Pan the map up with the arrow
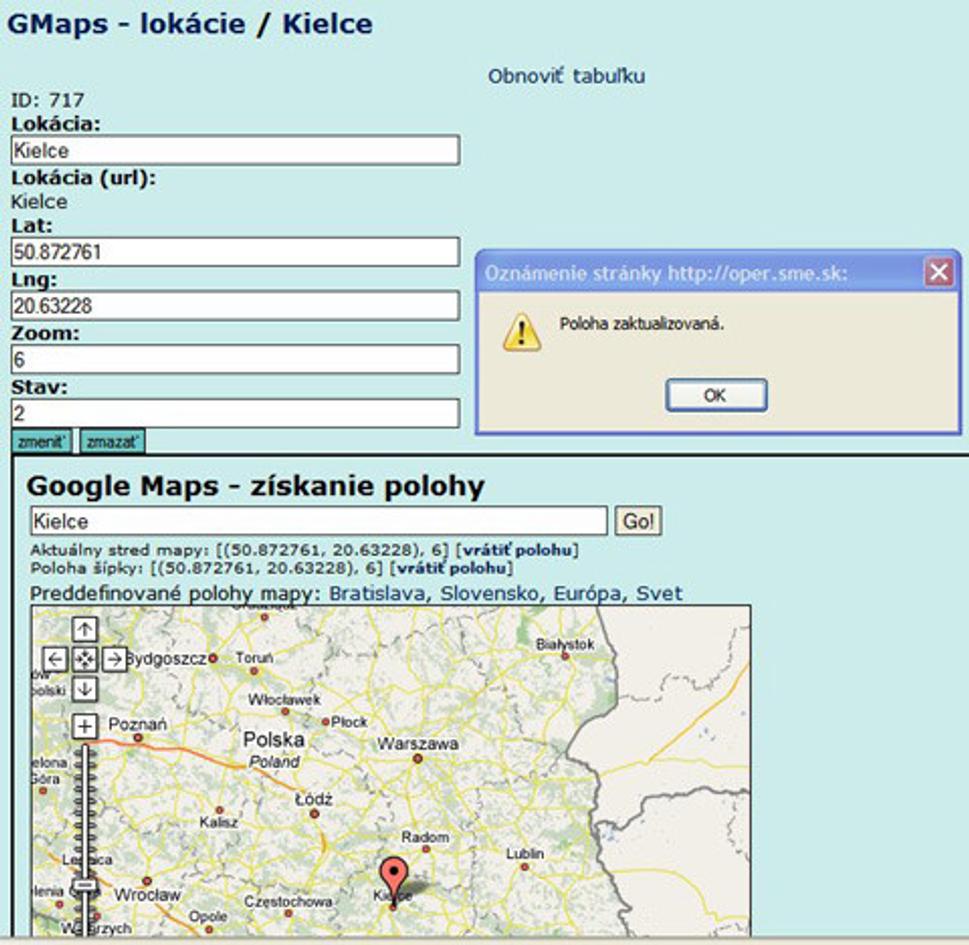969x945 pixels. (85, 630)
